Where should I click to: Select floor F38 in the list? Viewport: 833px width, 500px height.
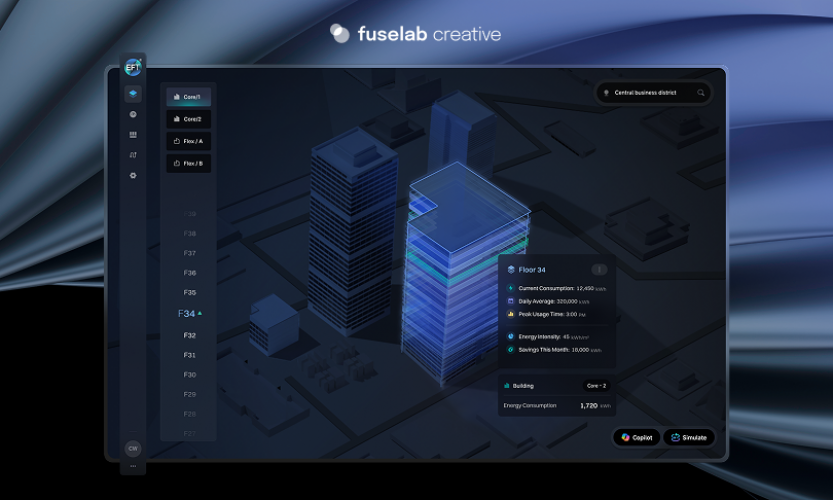point(190,233)
